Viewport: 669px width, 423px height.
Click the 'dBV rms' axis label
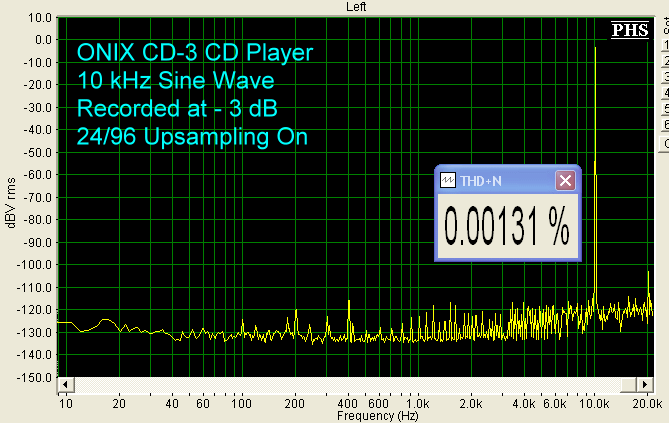(11, 203)
